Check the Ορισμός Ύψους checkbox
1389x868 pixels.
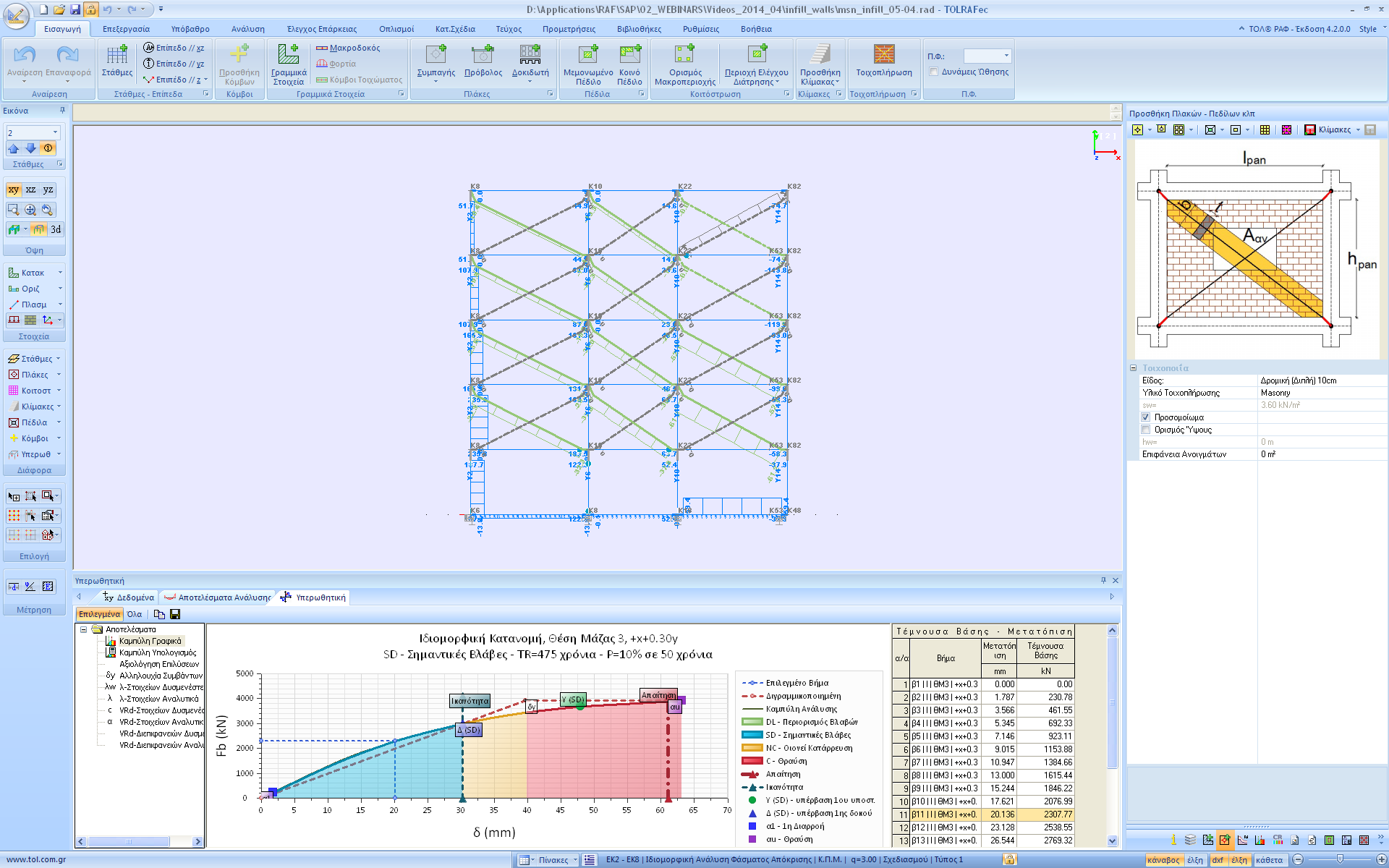pyautogui.click(x=1145, y=430)
